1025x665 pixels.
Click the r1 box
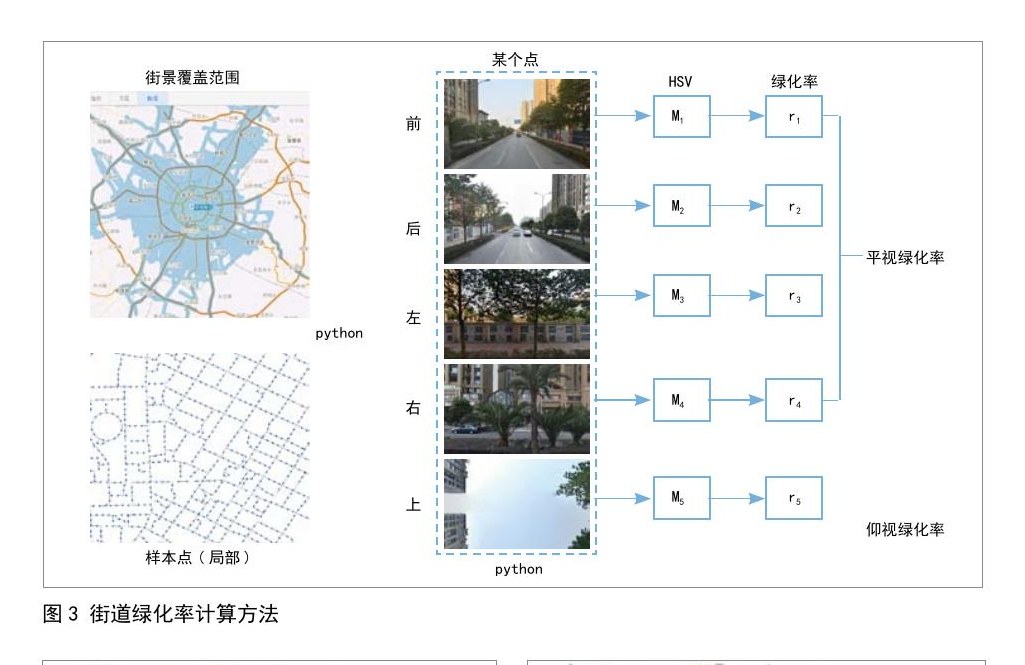pyautogui.click(x=794, y=116)
